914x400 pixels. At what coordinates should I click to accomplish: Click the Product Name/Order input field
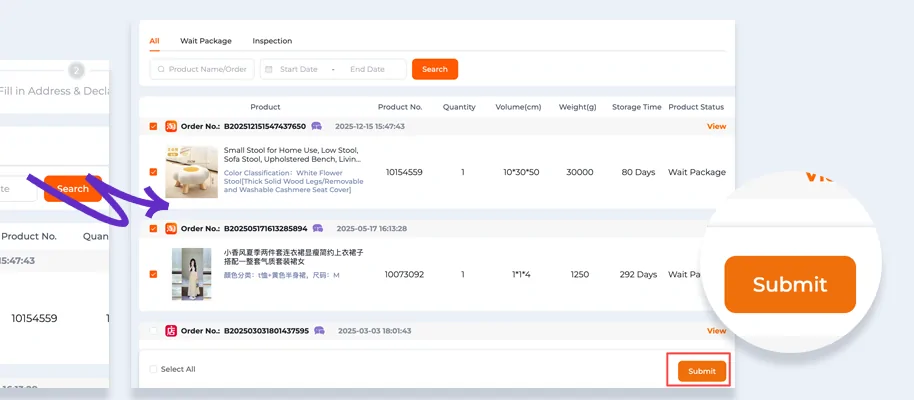[202, 69]
